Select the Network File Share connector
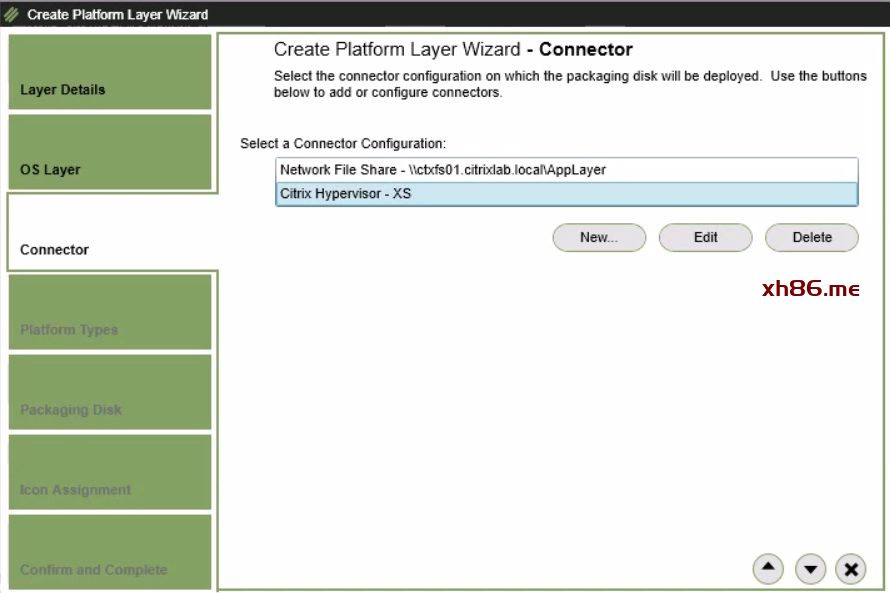Screen dimensions: 890x593 pyautogui.click(x=566, y=170)
